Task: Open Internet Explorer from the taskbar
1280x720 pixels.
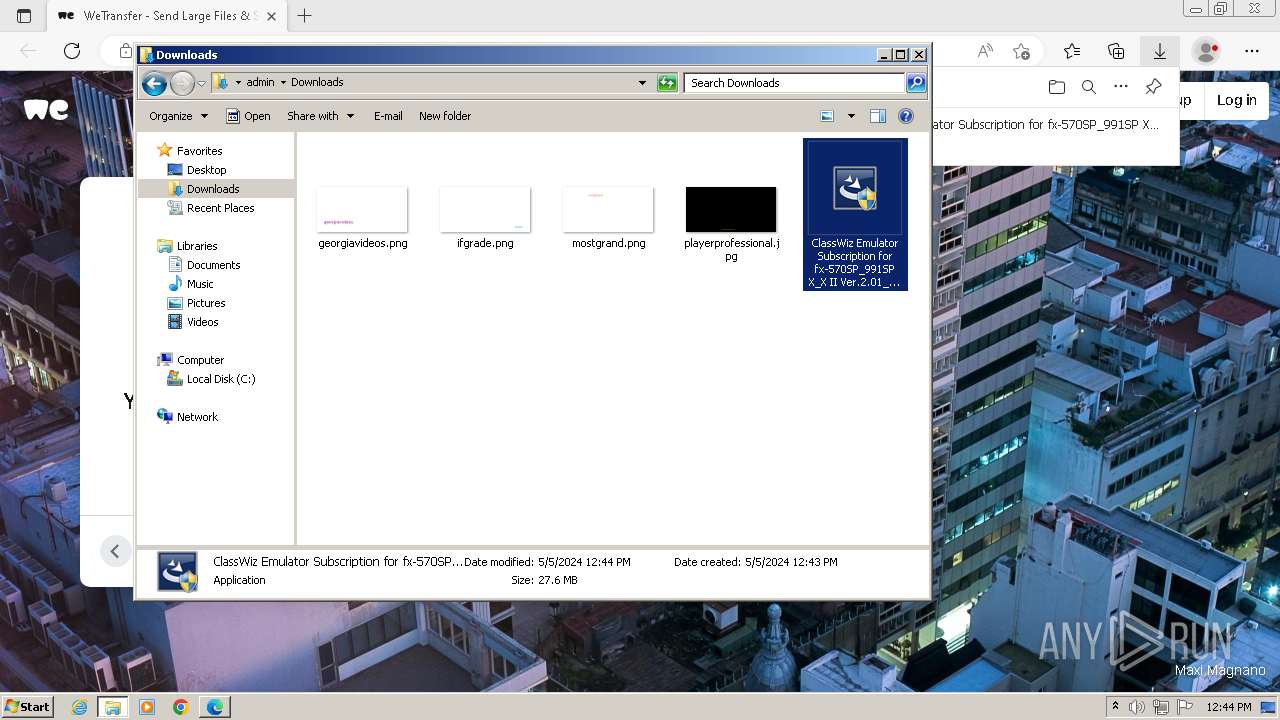Action: (79, 707)
